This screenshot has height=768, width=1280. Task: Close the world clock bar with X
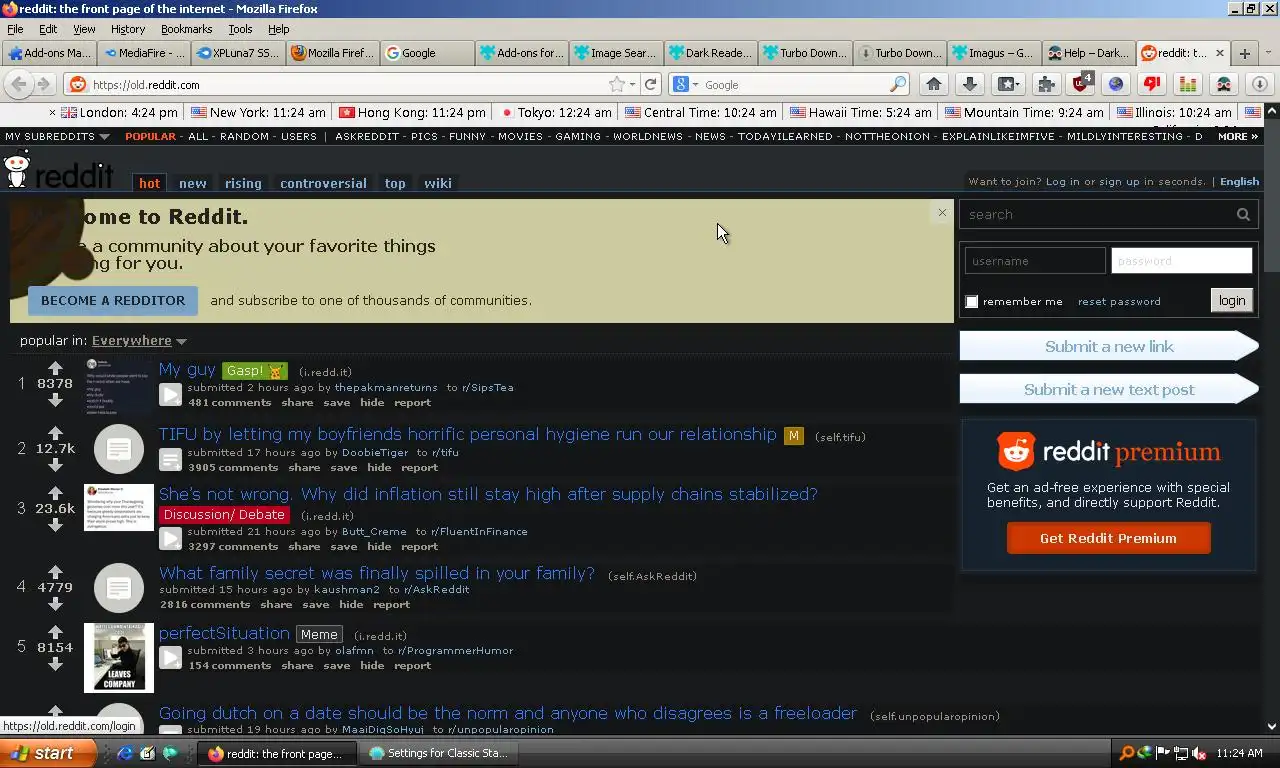54,112
